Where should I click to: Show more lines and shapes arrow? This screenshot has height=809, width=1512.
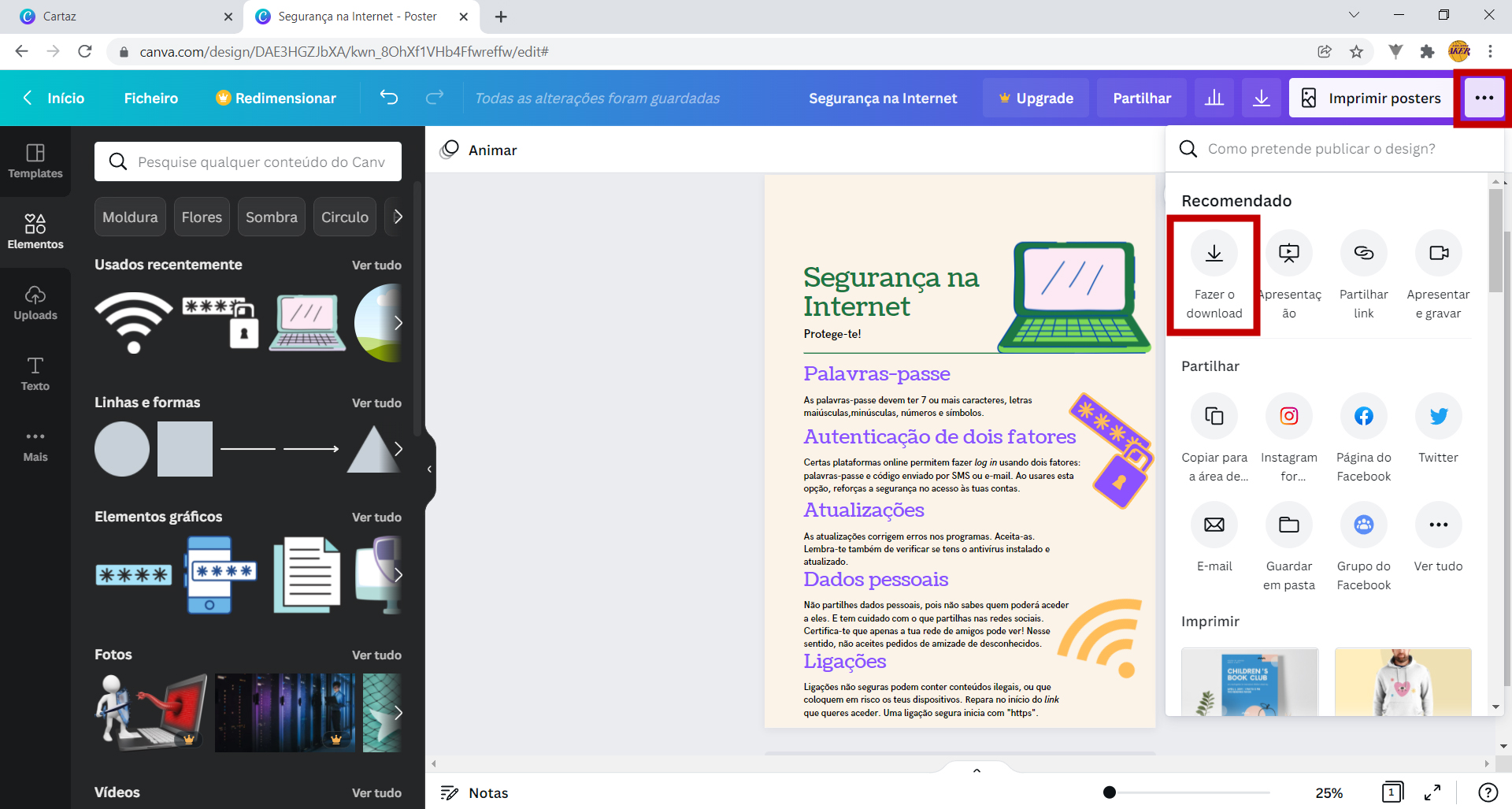(x=398, y=449)
